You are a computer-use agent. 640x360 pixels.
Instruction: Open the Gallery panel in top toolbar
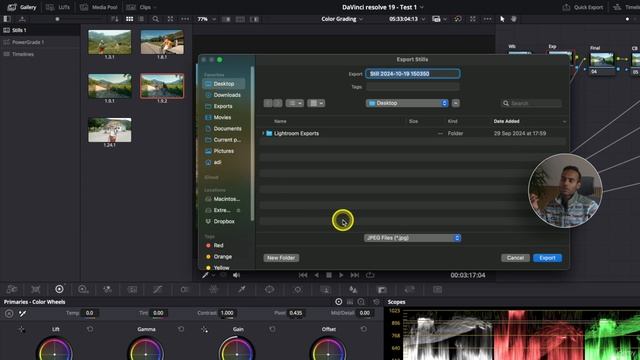point(22,7)
